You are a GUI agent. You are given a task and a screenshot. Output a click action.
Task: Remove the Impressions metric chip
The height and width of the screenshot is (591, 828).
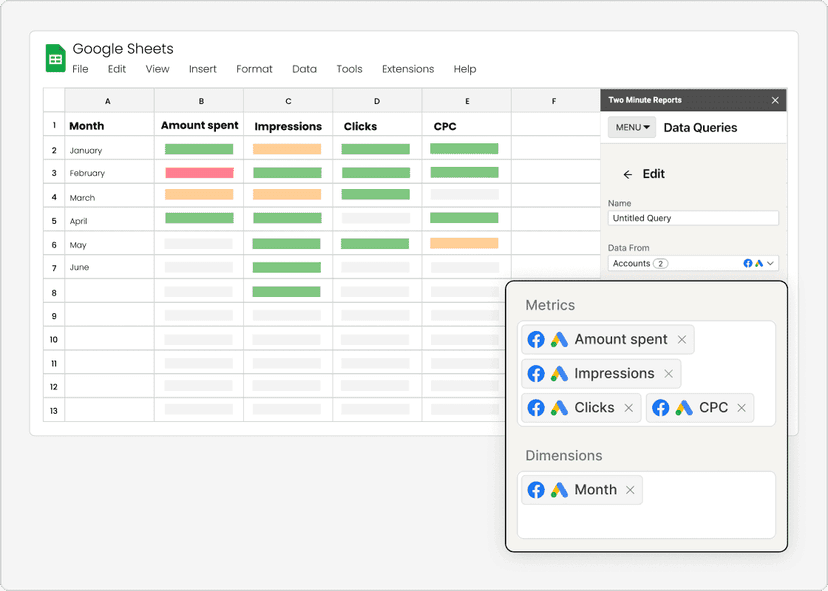click(x=668, y=373)
